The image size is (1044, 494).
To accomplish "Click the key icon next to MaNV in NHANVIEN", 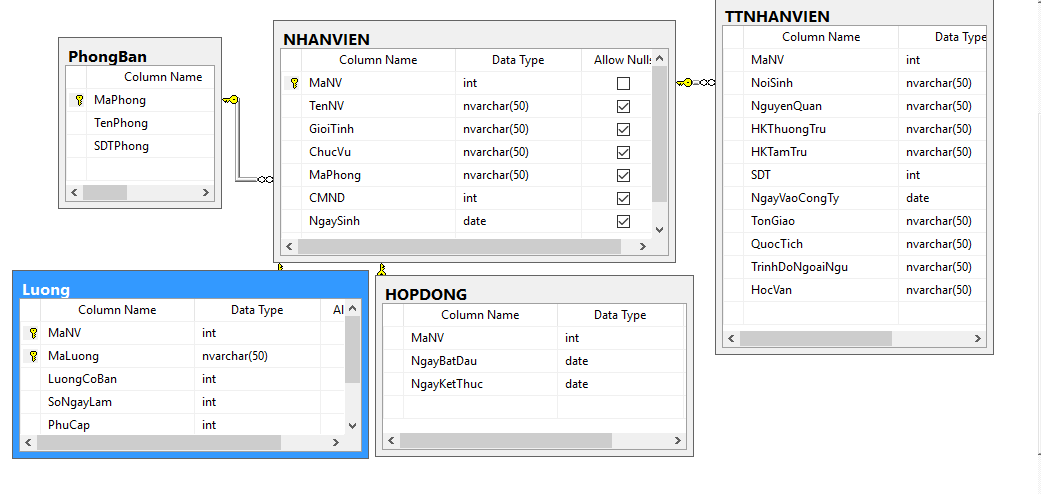I will click(x=294, y=83).
